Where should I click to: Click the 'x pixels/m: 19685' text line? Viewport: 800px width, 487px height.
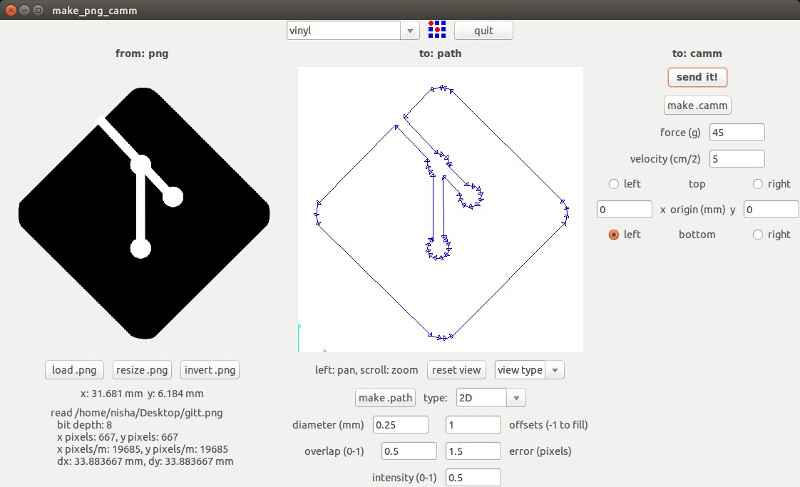point(142,449)
